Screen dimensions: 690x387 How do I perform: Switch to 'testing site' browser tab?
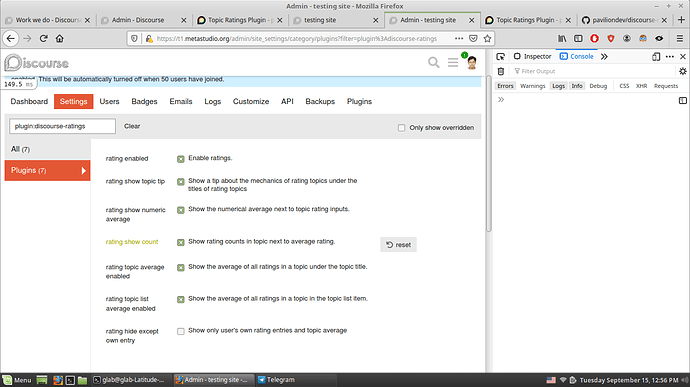[335, 20]
